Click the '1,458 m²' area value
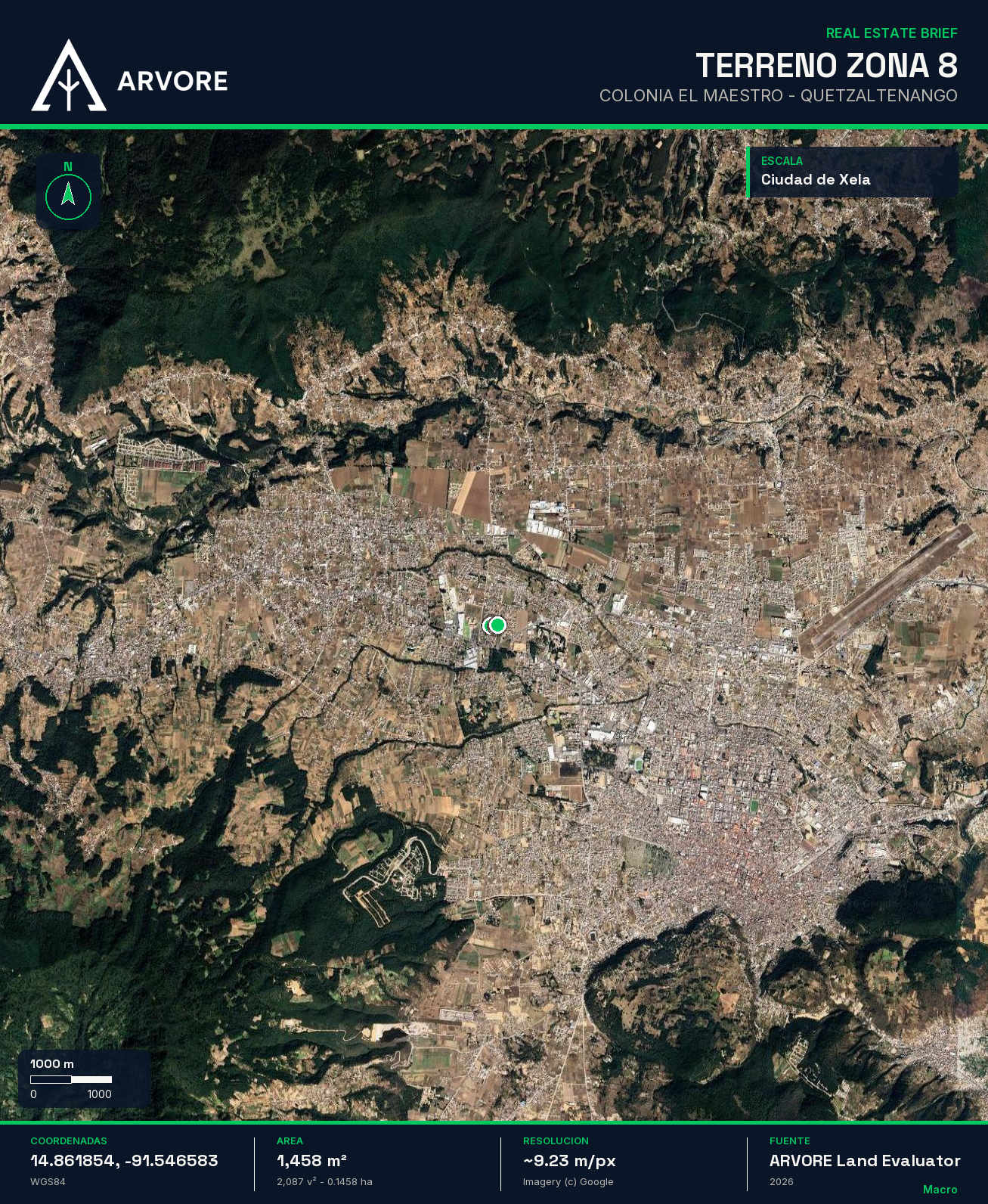This screenshot has width=988, height=1204. tap(311, 1160)
